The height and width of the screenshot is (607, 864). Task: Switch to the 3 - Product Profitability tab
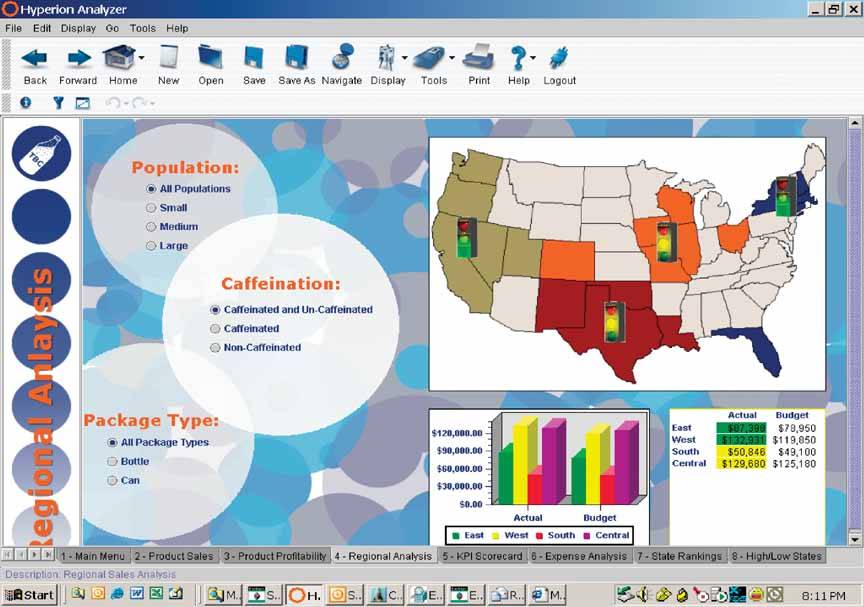pyautogui.click(x=275, y=556)
